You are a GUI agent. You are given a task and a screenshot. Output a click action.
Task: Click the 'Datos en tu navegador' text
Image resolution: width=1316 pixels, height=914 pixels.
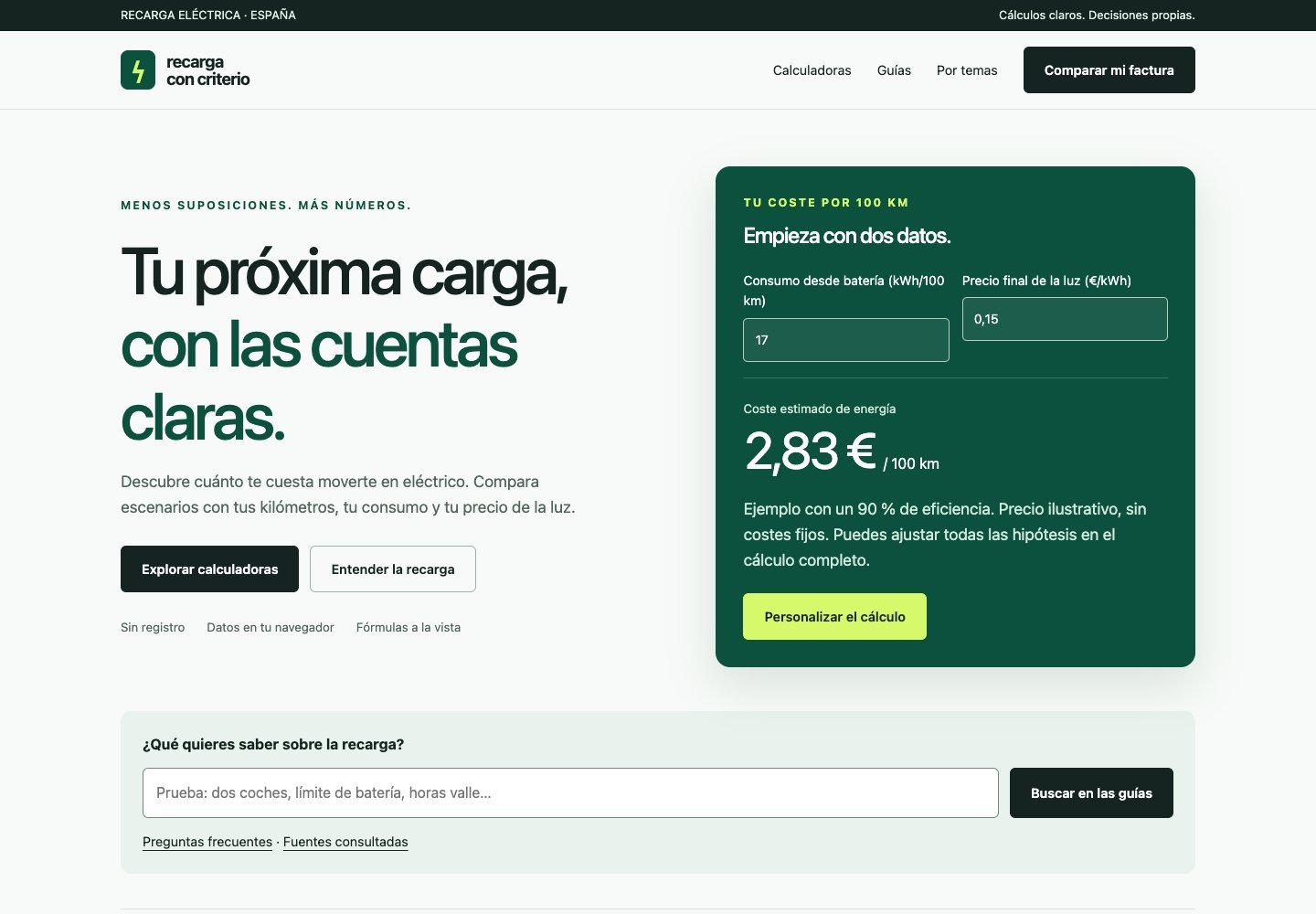[x=271, y=627]
